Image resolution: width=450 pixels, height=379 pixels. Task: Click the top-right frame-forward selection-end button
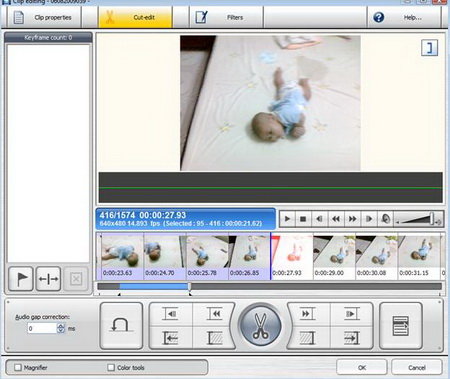tap(351, 314)
